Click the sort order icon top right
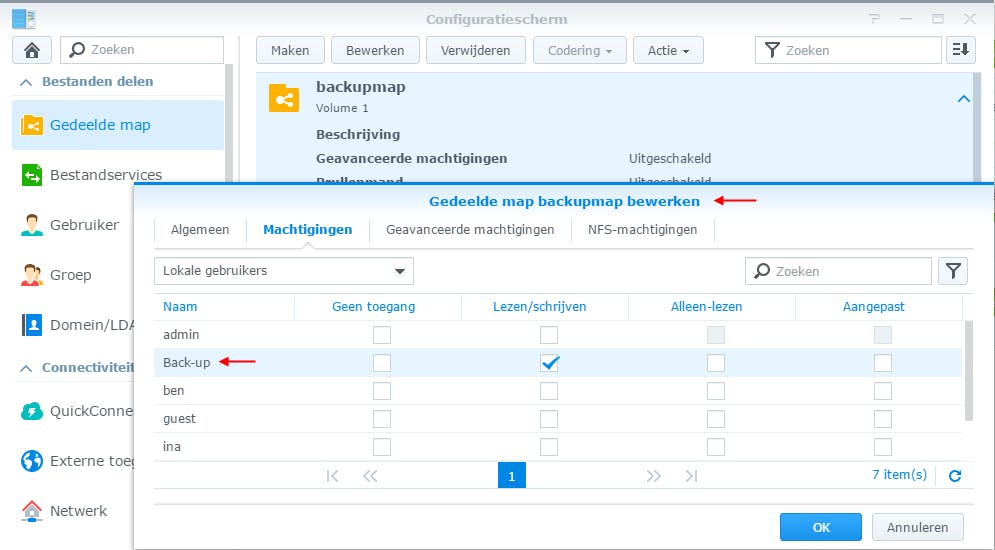The width and height of the screenshot is (995, 550). pyautogui.click(x=961, y=50)
